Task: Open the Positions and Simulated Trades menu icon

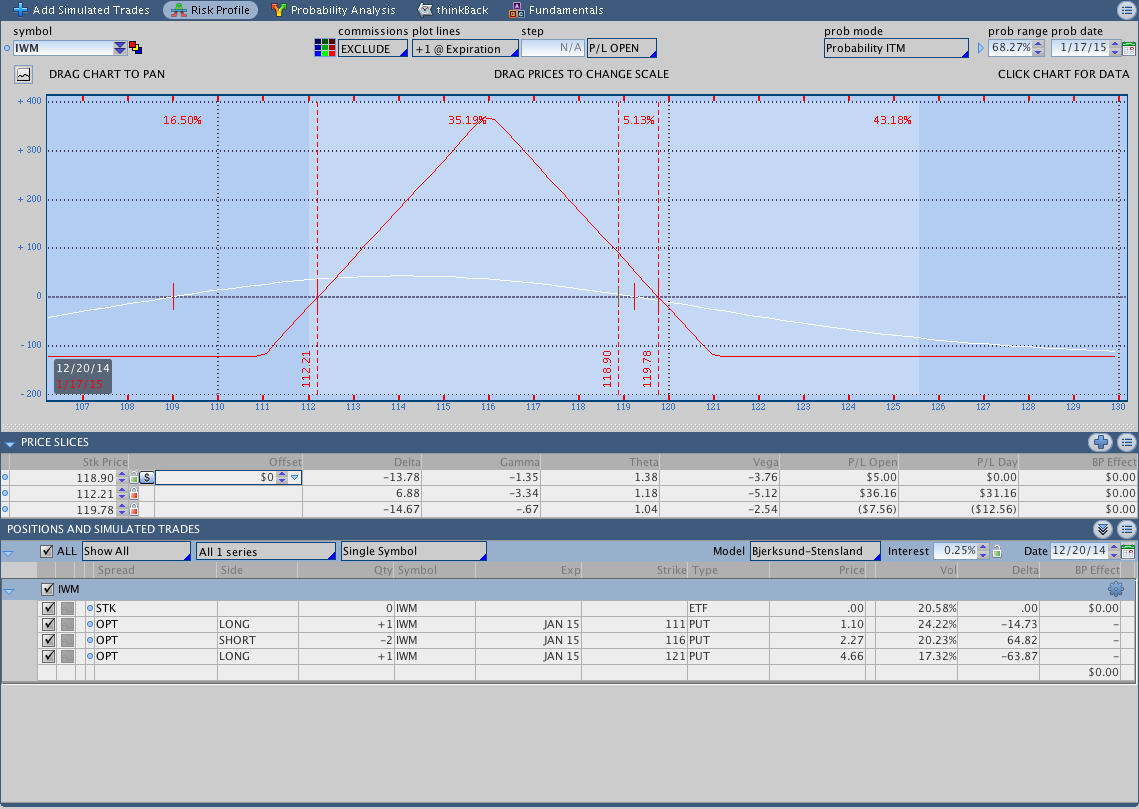Action: click(x=1127, y=529)
